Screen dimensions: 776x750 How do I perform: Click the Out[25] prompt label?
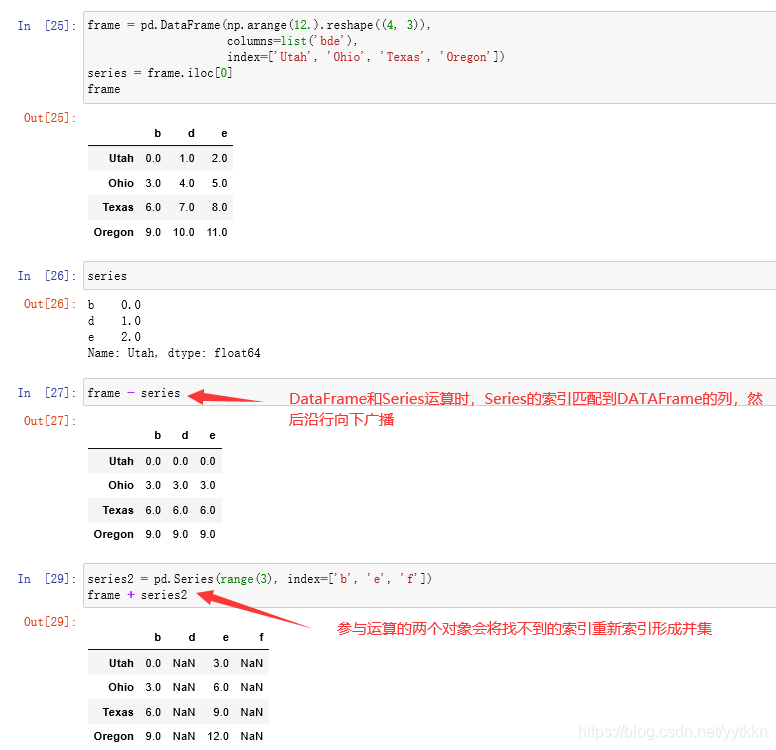pyautogui.click(x=50, y=118)
